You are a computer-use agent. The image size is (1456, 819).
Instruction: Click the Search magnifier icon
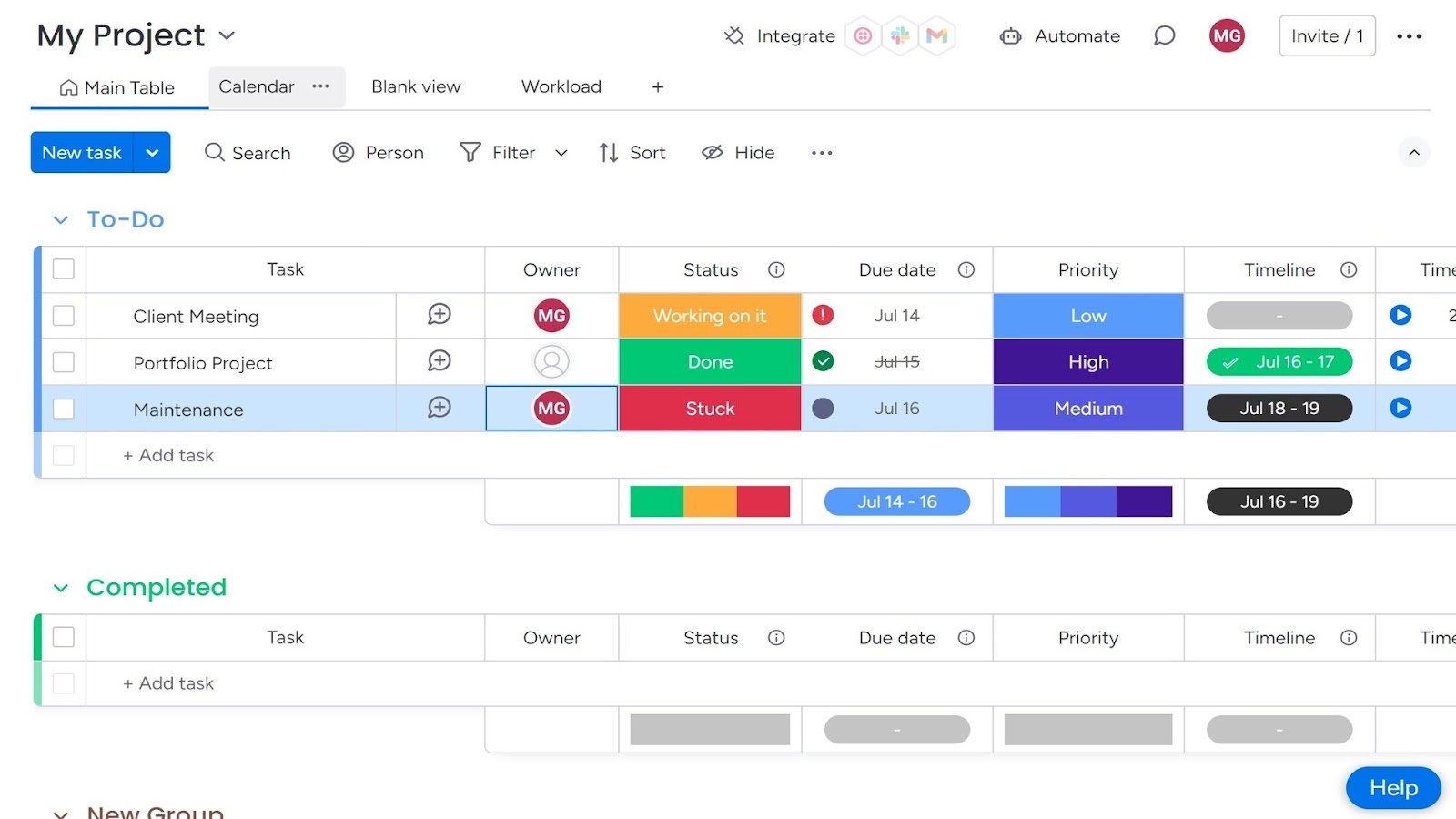(x=214, y=152)
